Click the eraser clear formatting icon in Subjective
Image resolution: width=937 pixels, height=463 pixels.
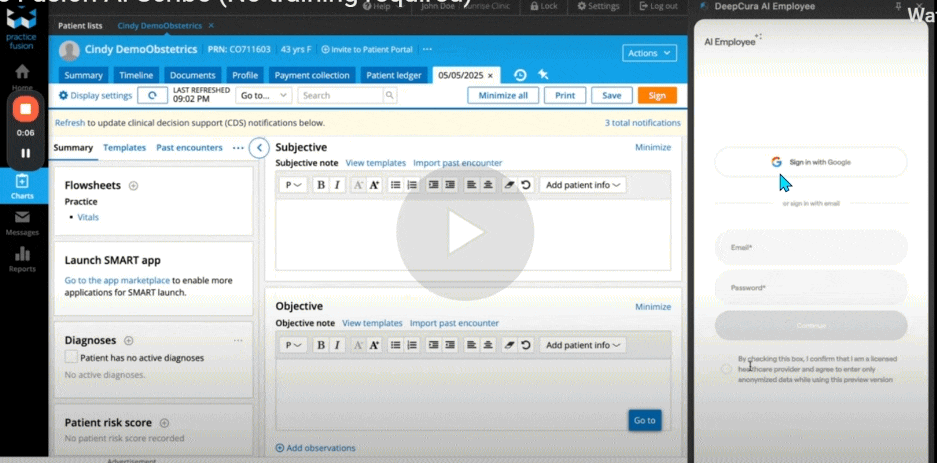(x=509, y=185)
